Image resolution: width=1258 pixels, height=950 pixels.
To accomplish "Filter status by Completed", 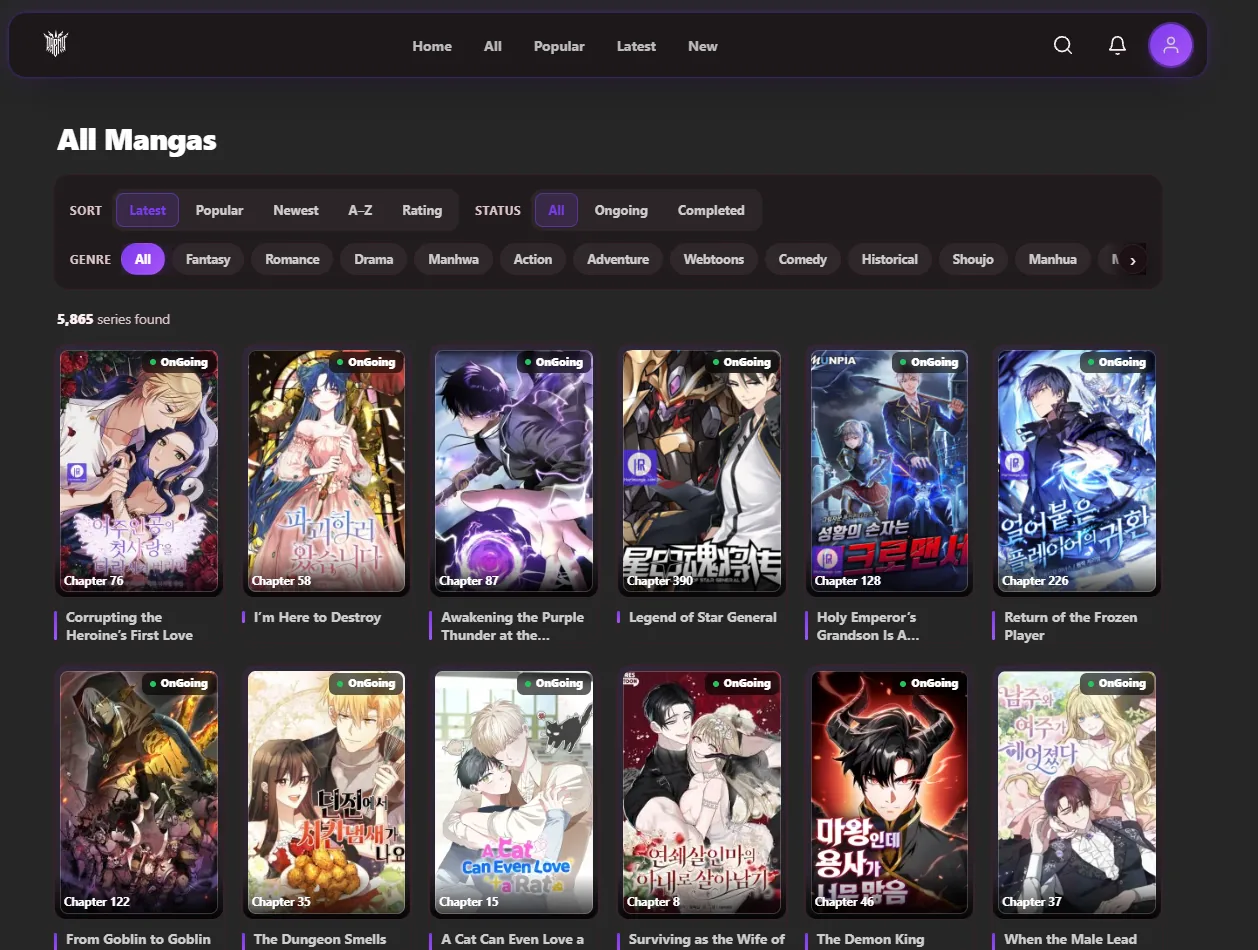I will click(x=711, y=210).
